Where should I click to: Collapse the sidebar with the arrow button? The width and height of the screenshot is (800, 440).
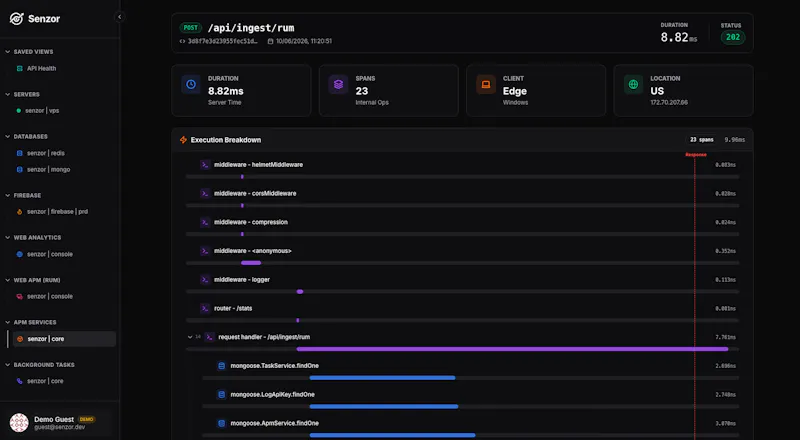[x=119, y=17]
